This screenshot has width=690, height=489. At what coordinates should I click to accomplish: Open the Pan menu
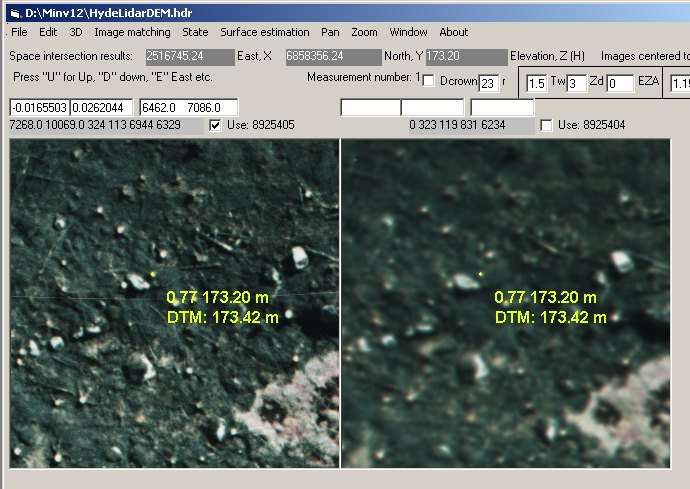[x=330, y=32]
